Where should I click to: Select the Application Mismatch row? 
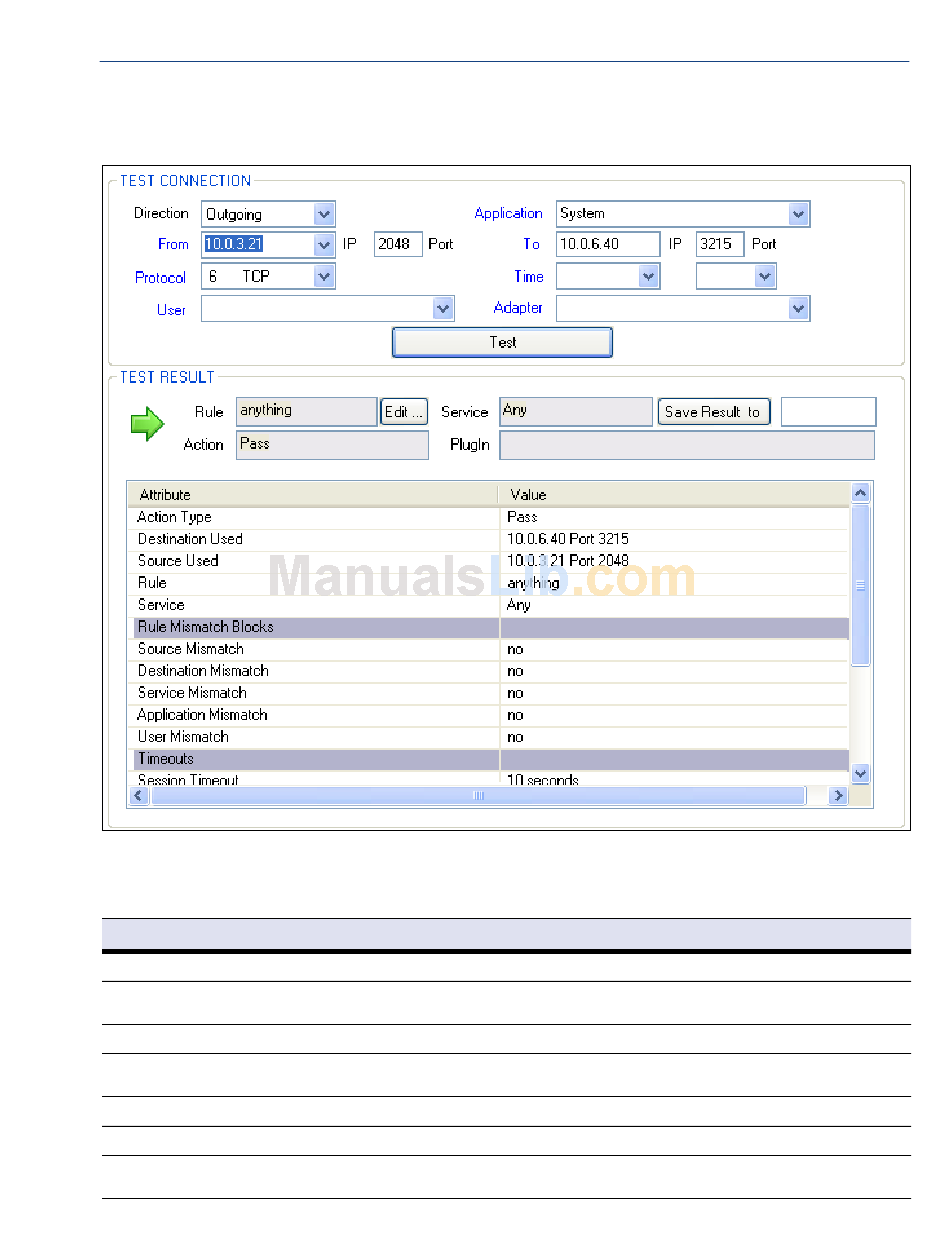[488, 715]
